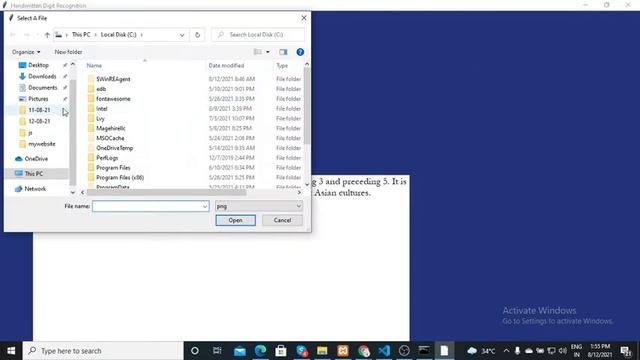The image size is (640, 360).
Task: Select the PerfLogs folder
Action: (107, 158)
